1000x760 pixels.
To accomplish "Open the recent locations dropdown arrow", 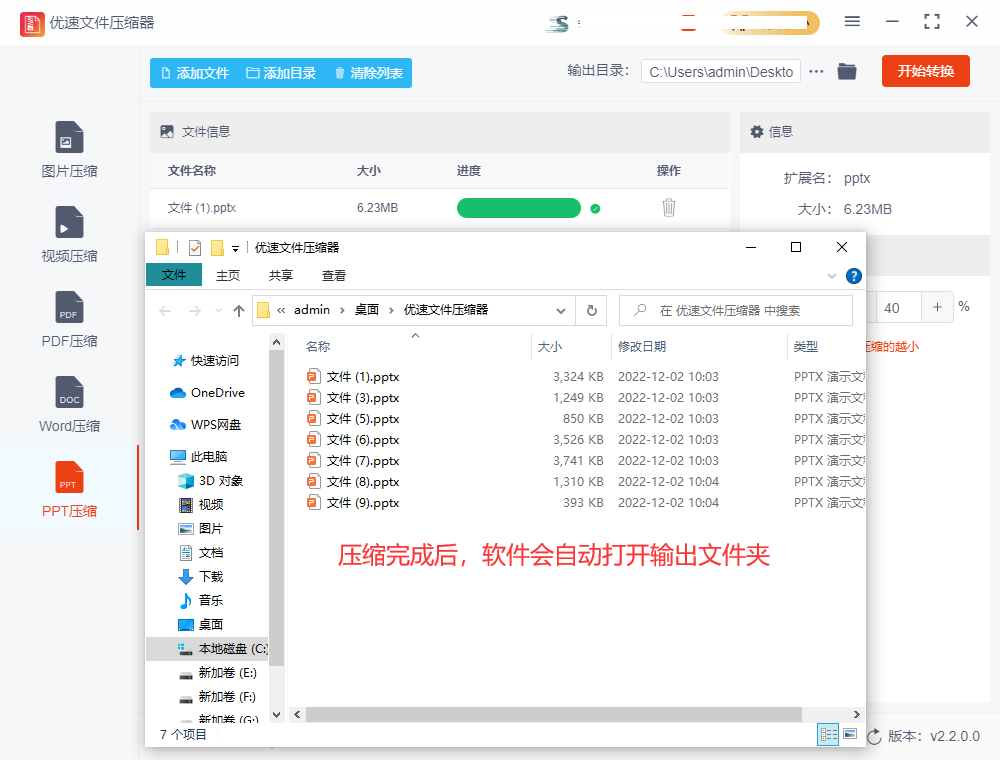I will [x=218, y=311].
